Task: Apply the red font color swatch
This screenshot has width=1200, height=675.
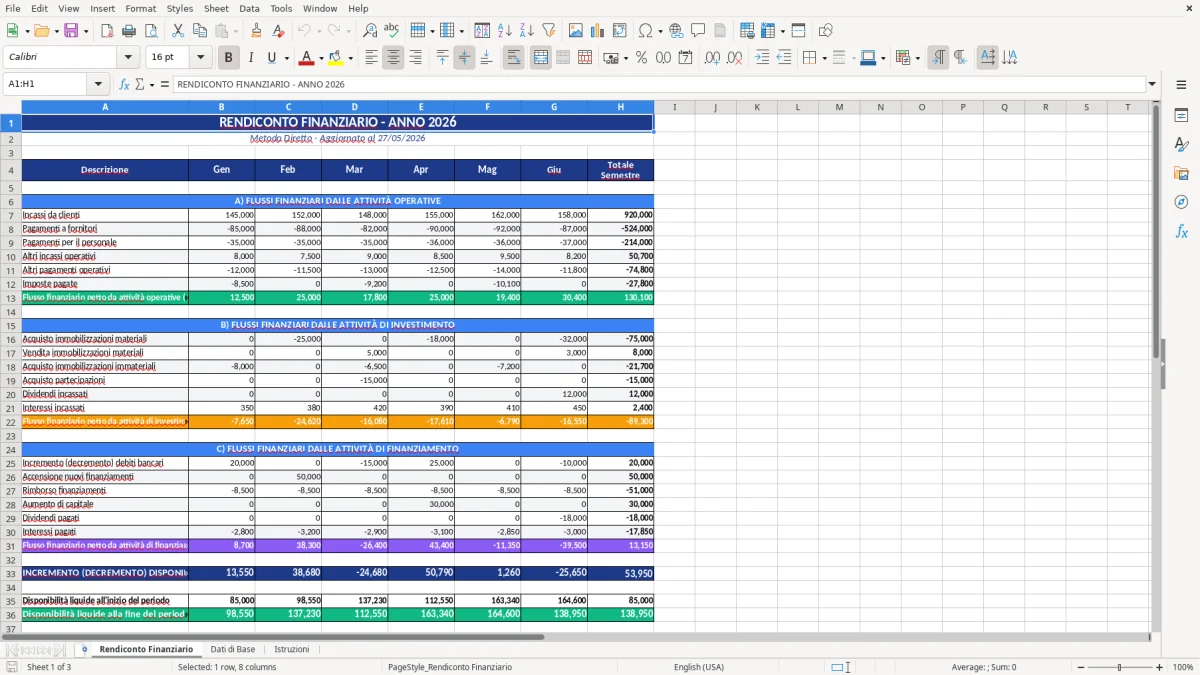Action: (x=307, y=58)
